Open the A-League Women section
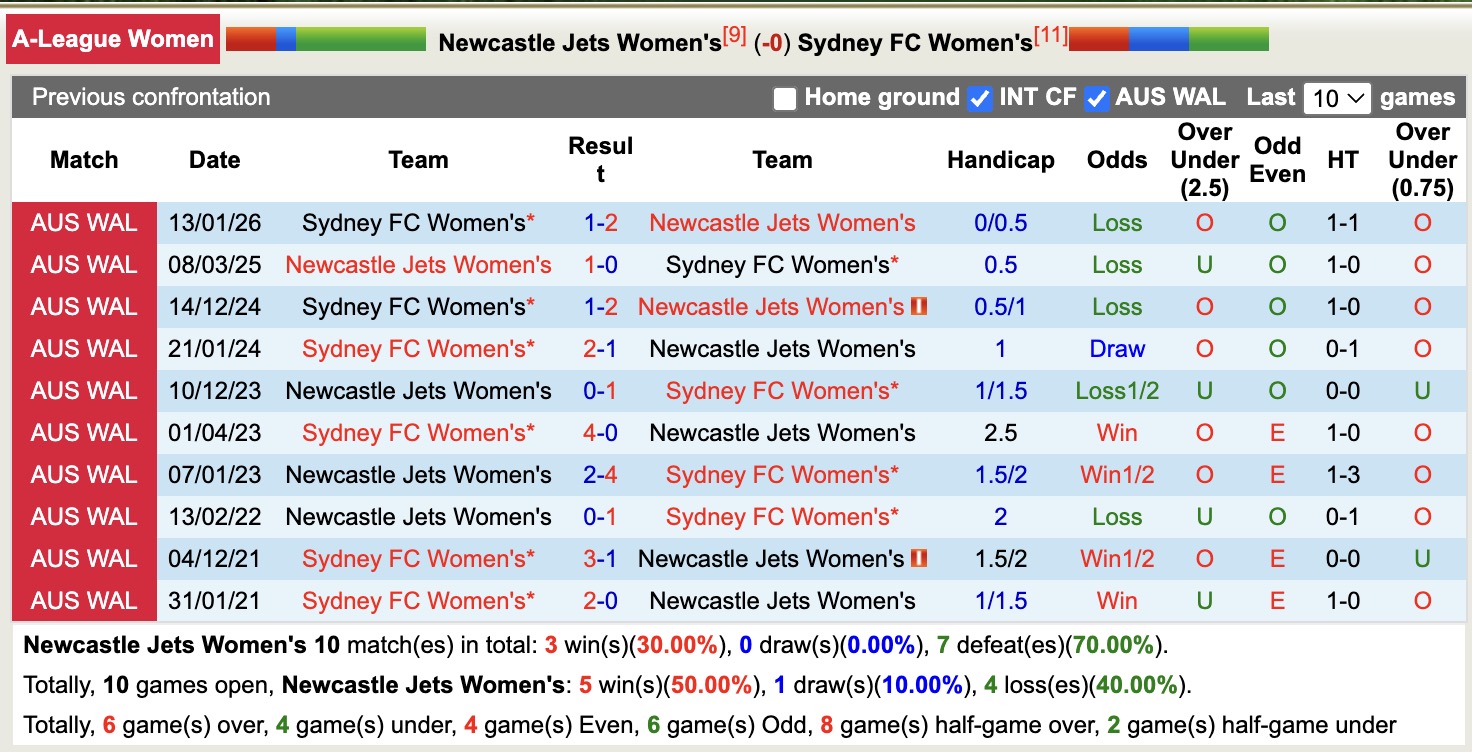Image resolution: width=1472 pixels, height=752 pixels. coord(113,38)
